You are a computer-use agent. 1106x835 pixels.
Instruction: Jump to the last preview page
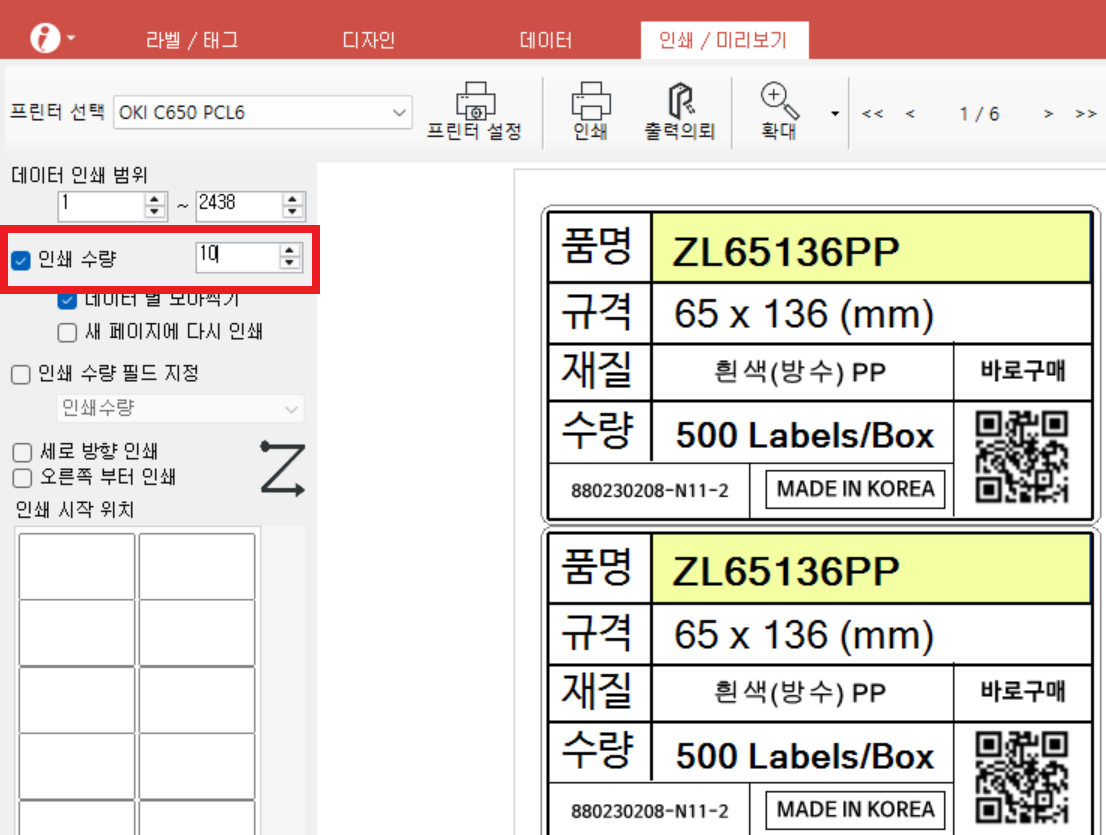point(1086,114)
